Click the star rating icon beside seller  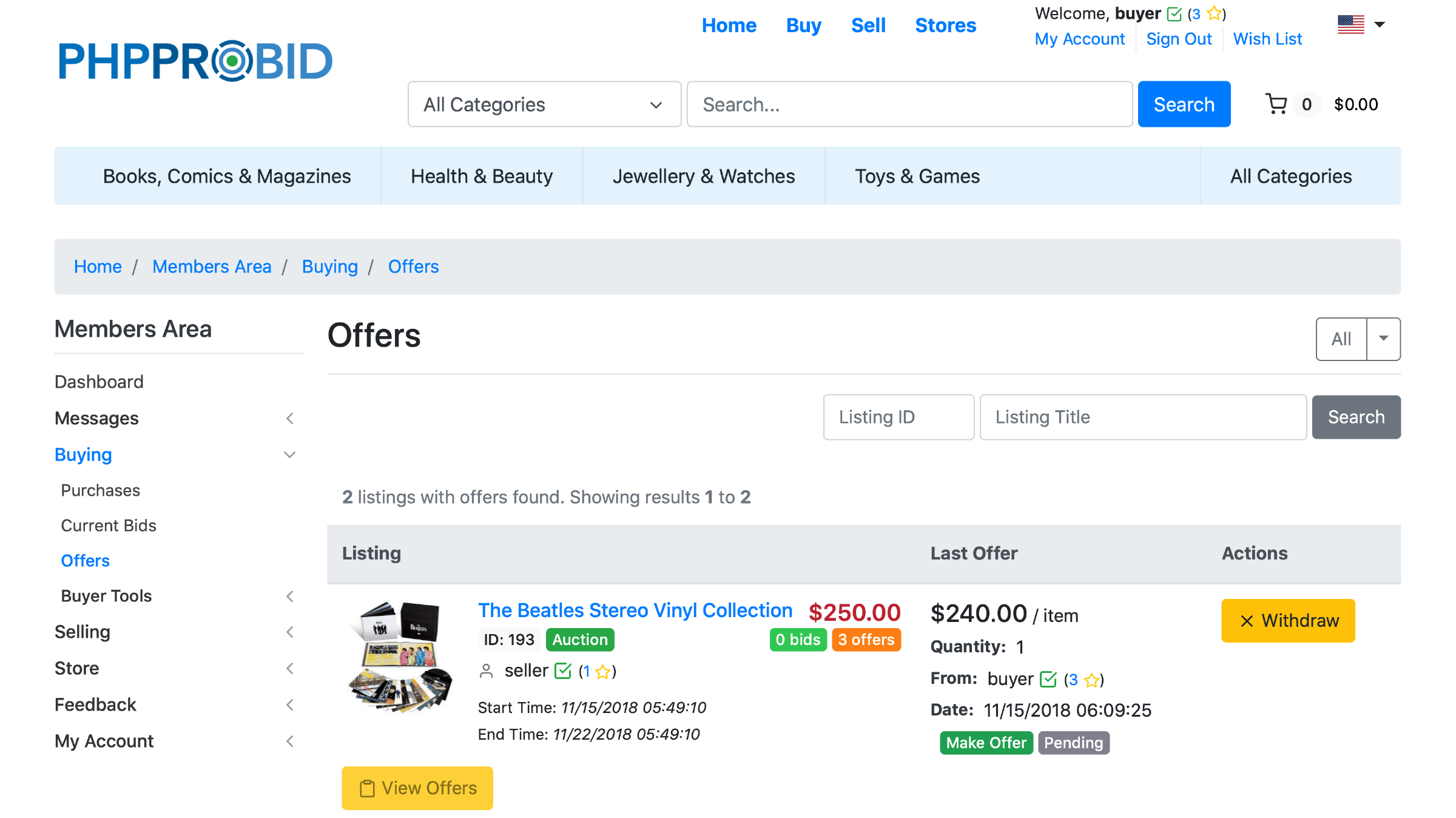coord(602,672)
